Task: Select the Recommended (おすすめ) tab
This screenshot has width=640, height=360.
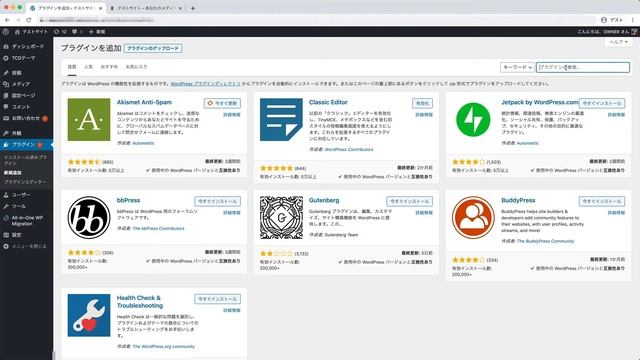Action: pos(109,67)
